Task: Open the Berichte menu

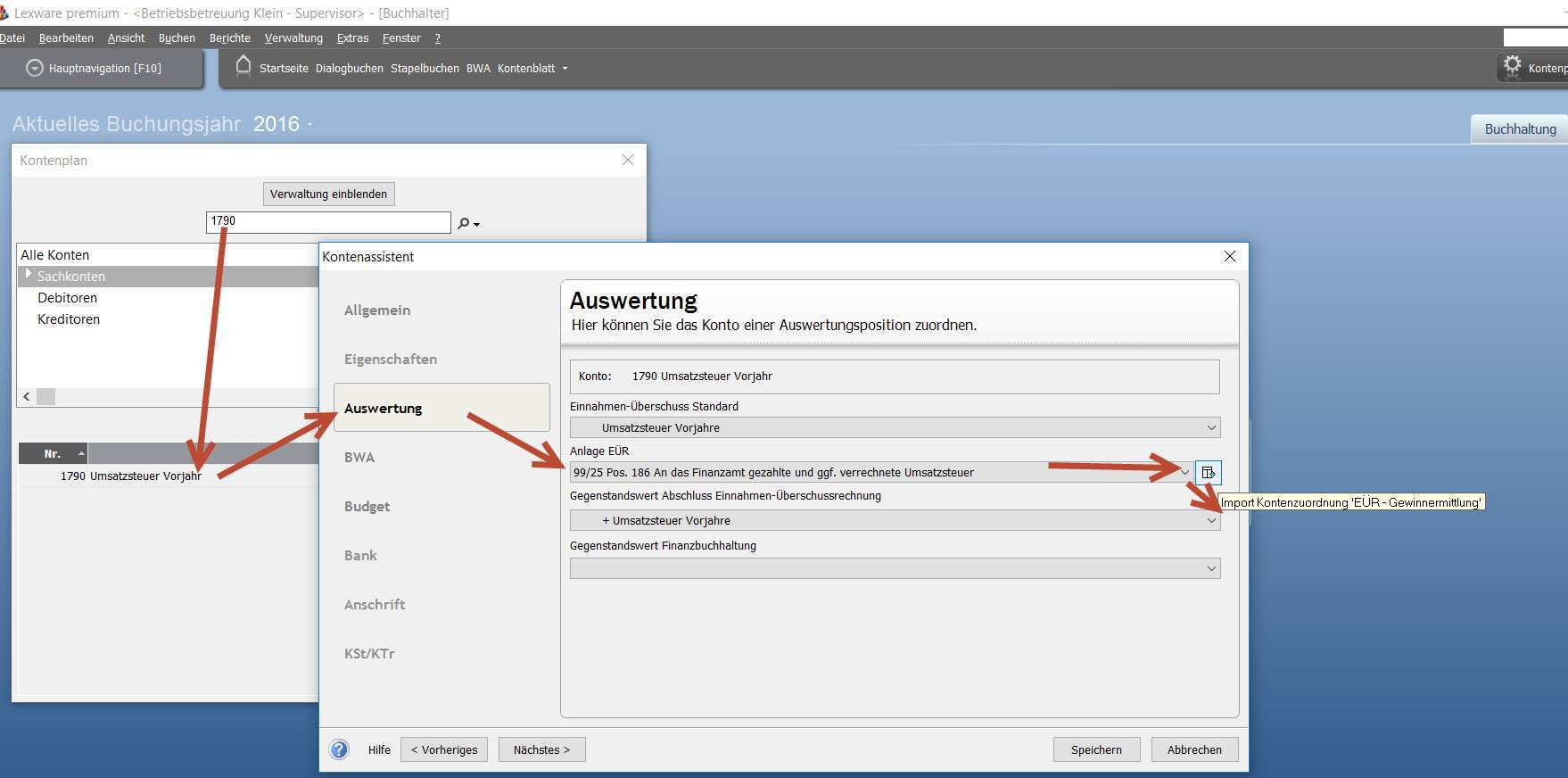Action: [229, 38]
